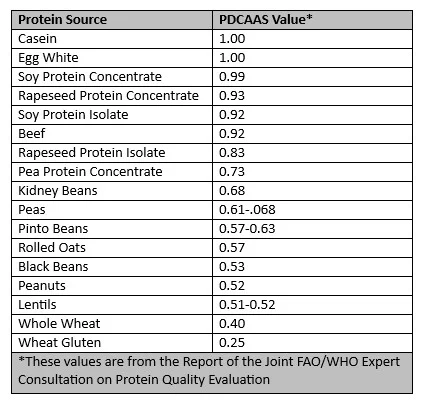Select the Black Beans cell
Screen dimensions: 421x402
[112, 267]
